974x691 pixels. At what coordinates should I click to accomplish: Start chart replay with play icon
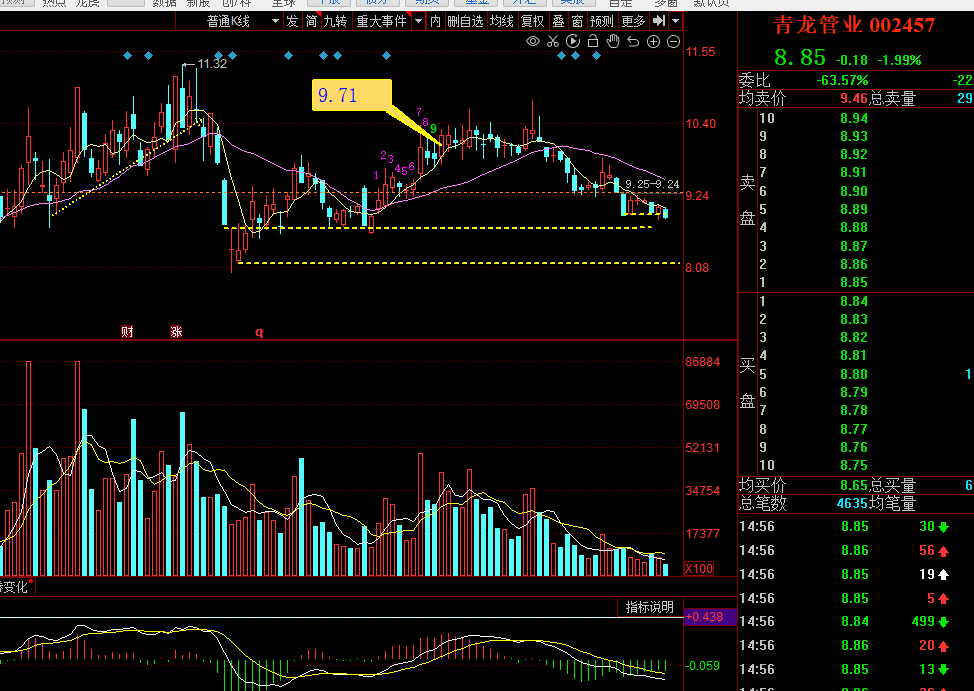(573, 42)
